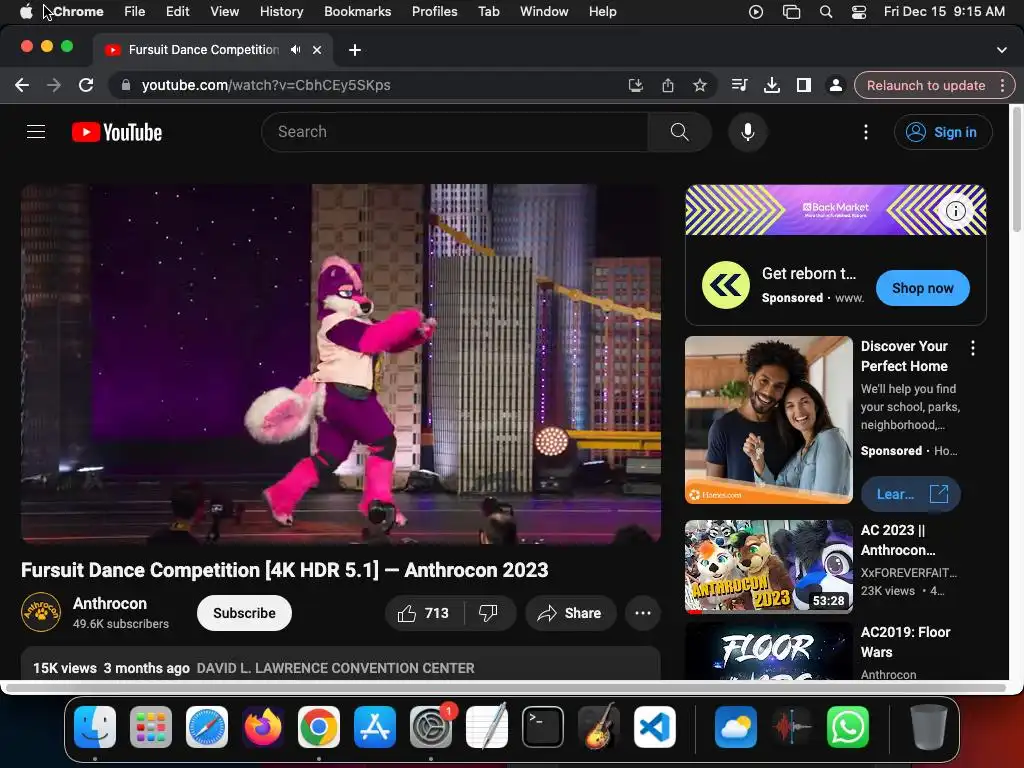Open Control Center in menu bar
Screen dimensions: 1024x768
point(859,12)
